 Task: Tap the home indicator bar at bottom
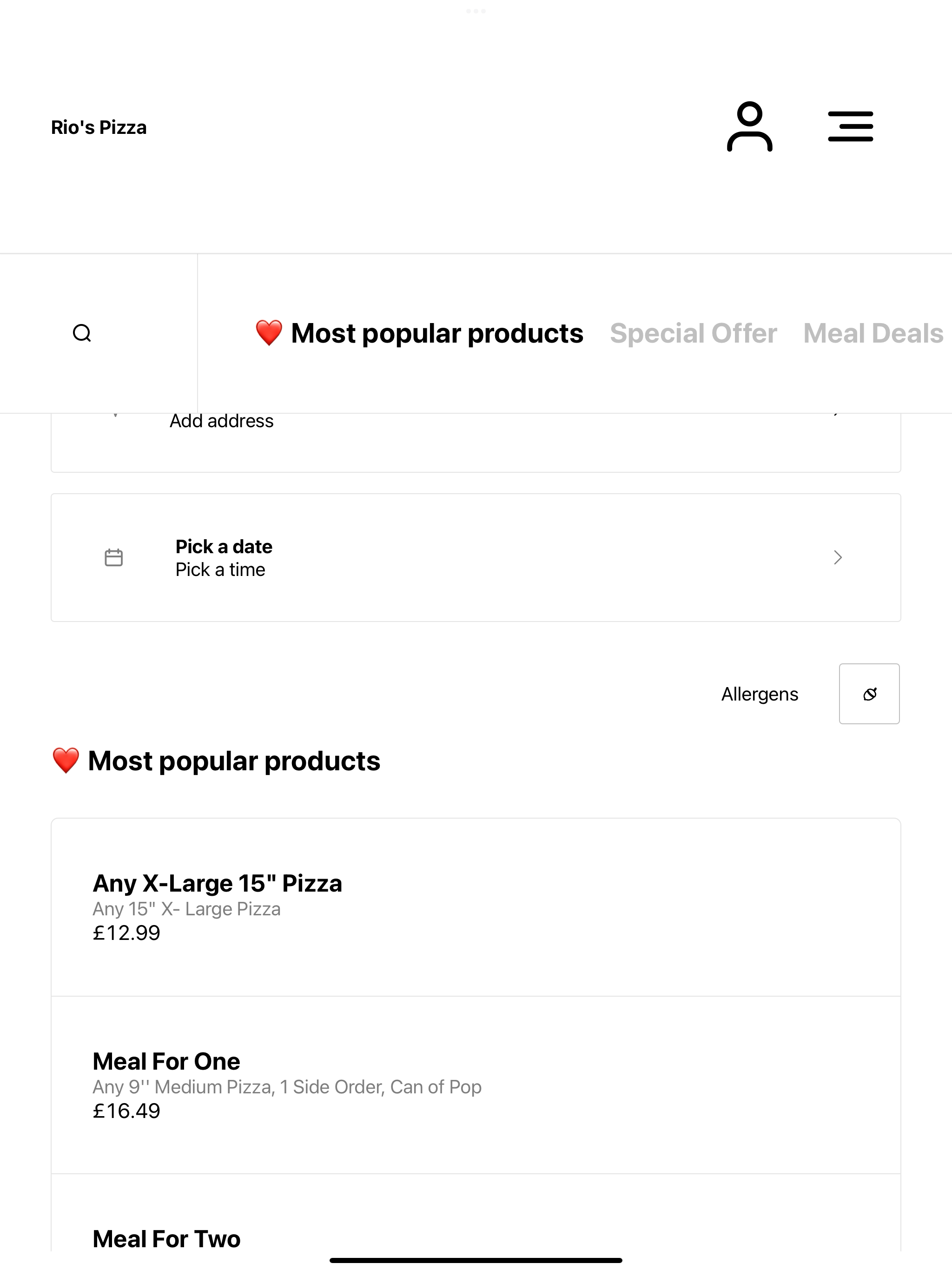click(x=476, y=1260)
